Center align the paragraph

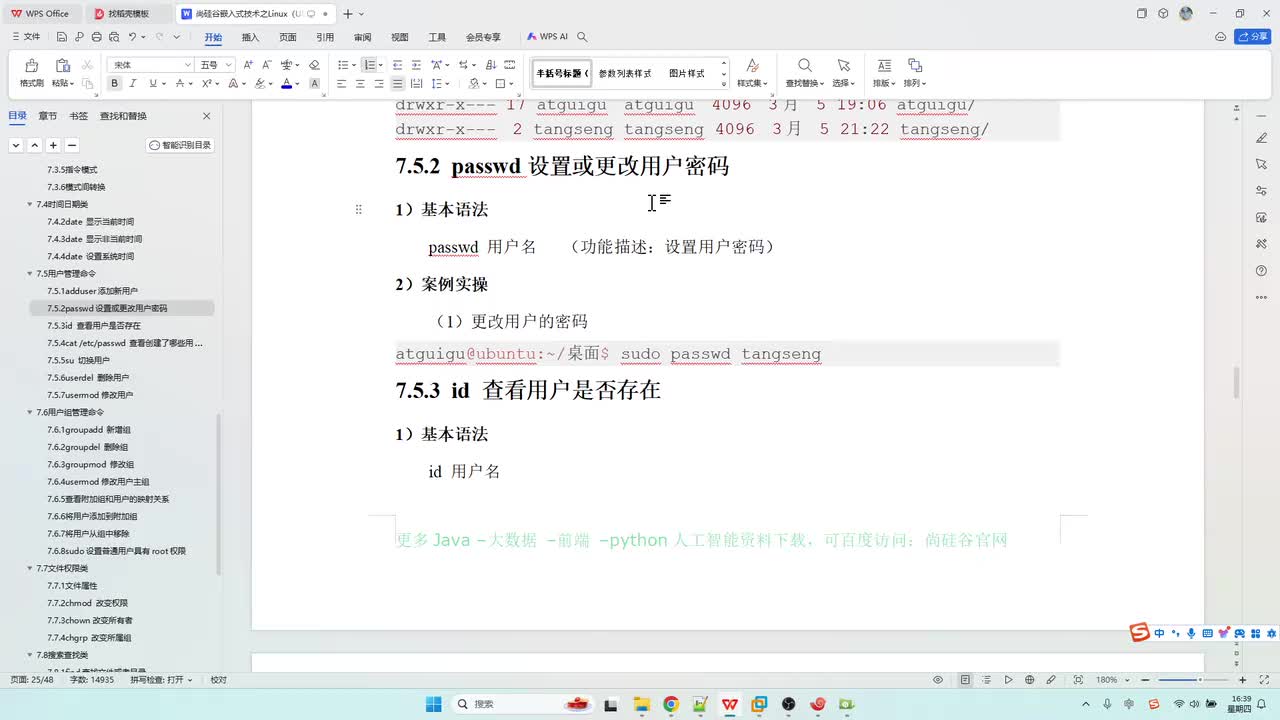(x=360, y=84)
